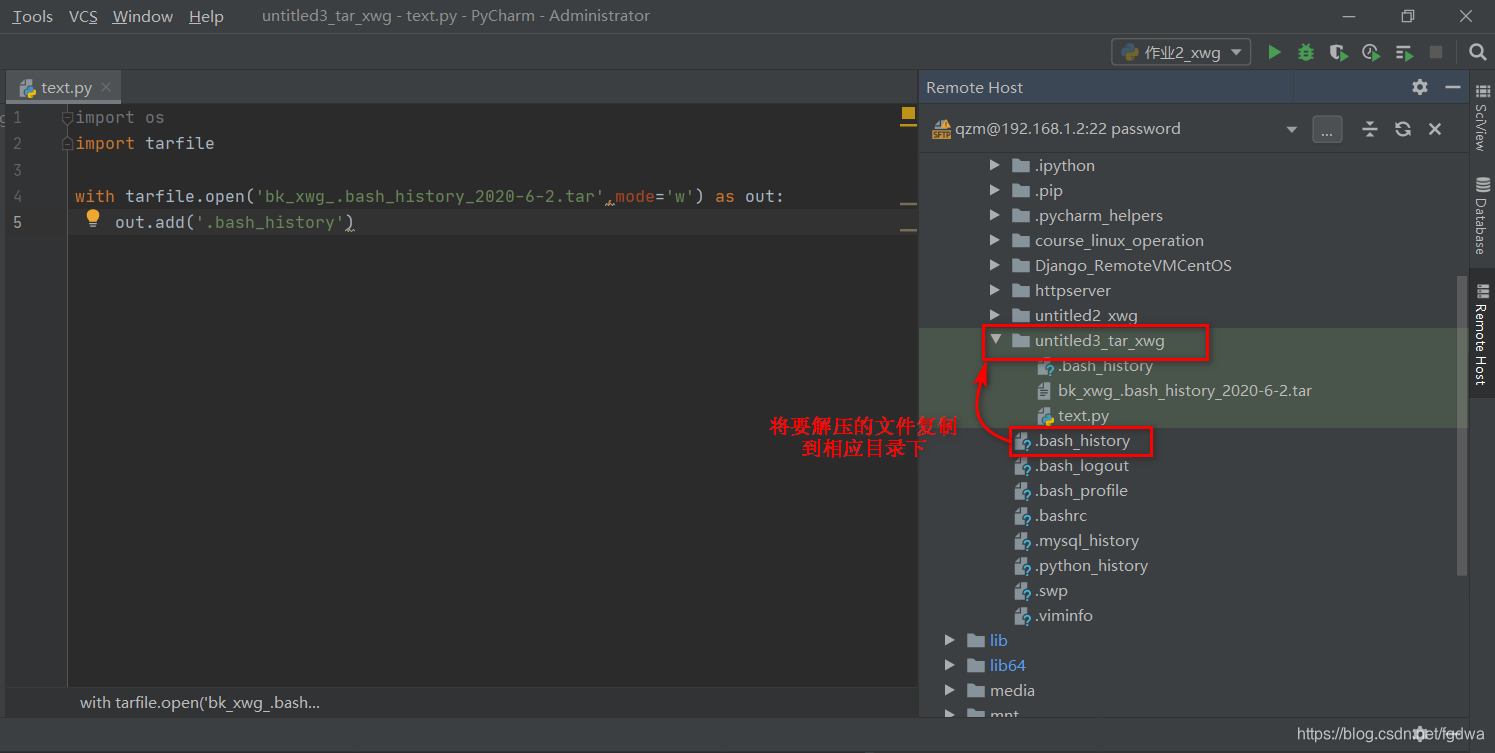Click the Concurrency diagram run icon
This screenshot has height=753, width=1495.
coord(1404,52)
